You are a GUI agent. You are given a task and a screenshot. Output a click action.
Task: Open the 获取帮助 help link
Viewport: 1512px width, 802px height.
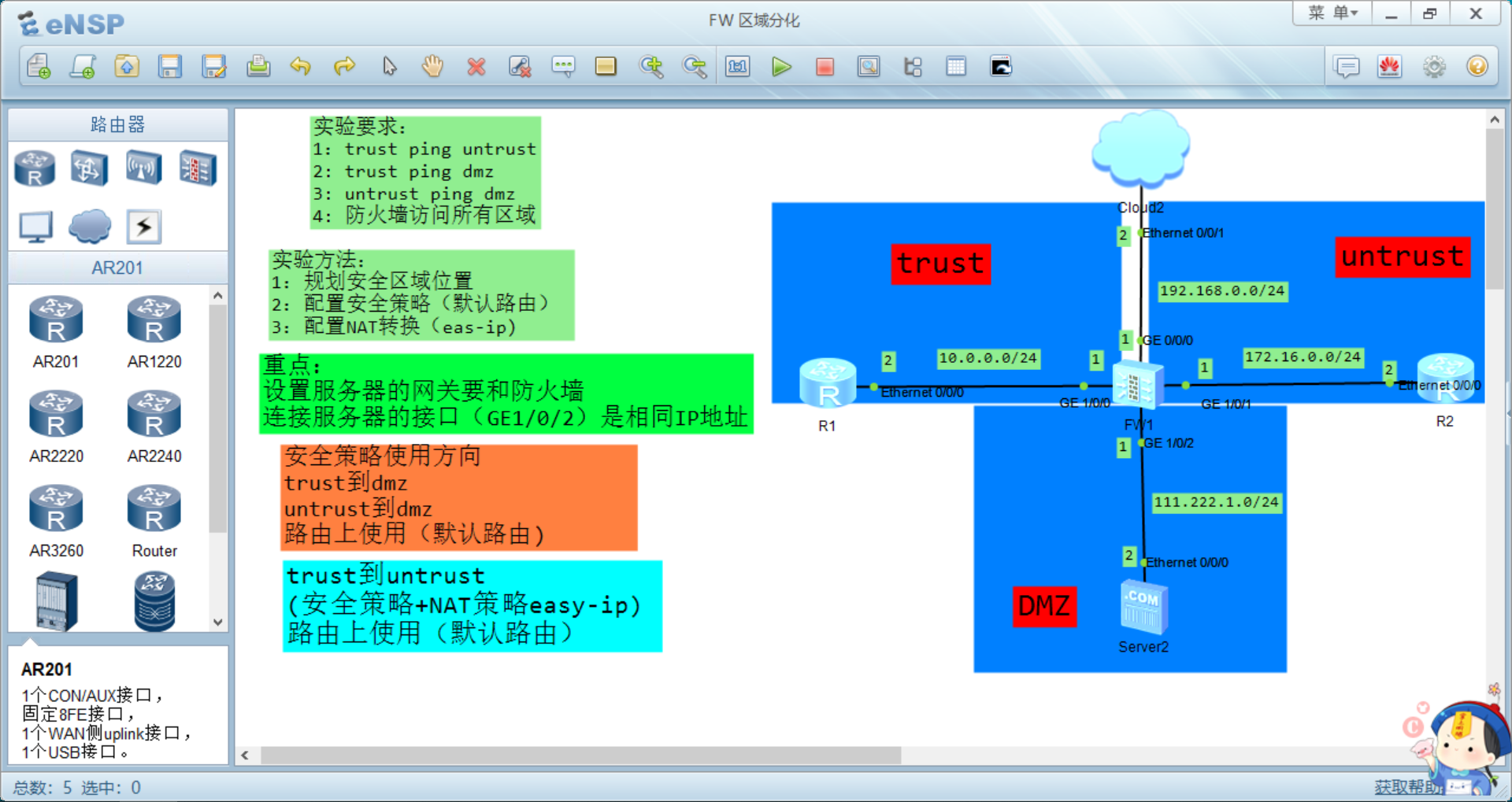1408,787
